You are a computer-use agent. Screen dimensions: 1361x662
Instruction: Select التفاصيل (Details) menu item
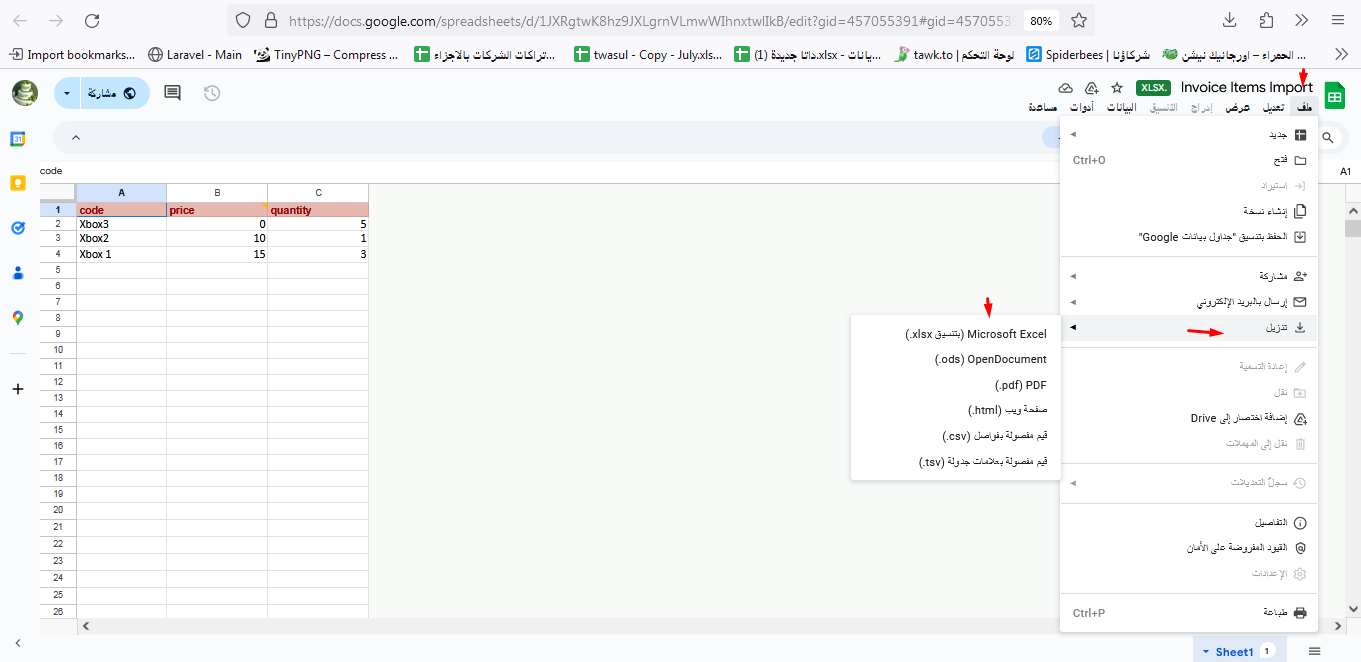click(x=1189, y=523)
